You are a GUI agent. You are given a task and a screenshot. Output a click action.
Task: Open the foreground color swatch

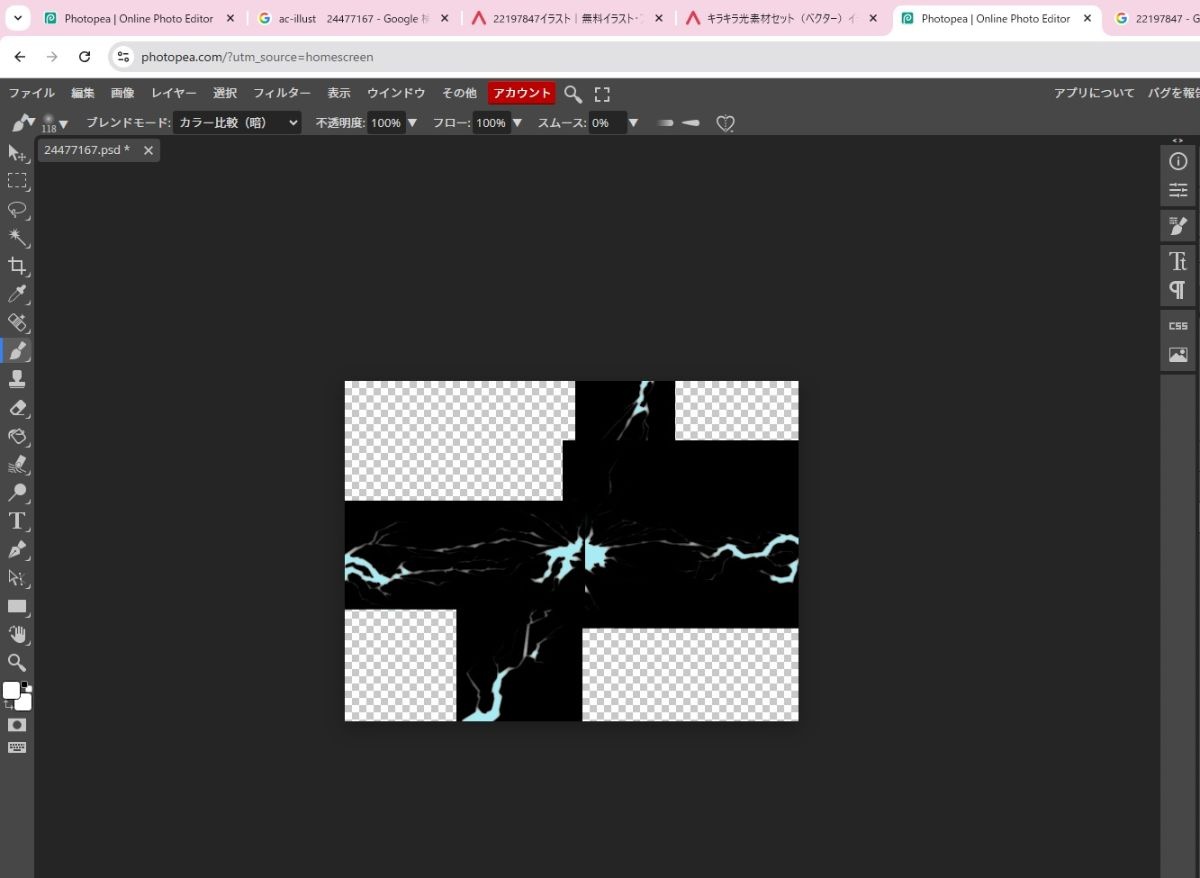click(x=11, y=690)
